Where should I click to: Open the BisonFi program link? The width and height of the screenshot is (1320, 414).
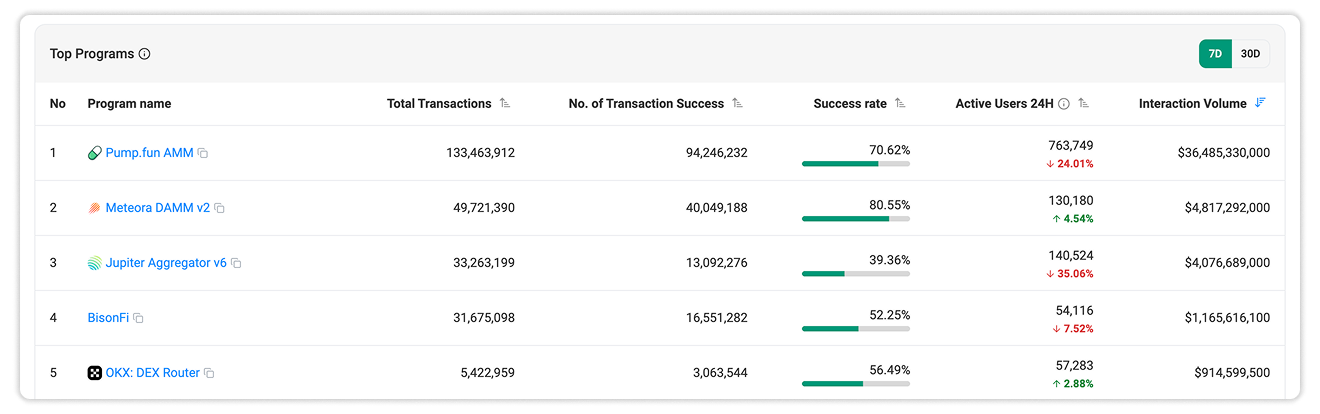[108, 318]
